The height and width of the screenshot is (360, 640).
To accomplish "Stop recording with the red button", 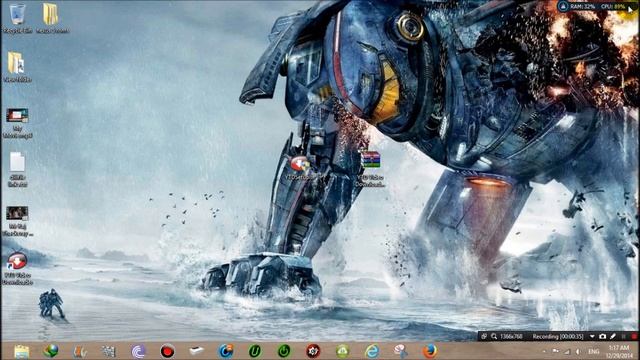I will click(634, 336).
